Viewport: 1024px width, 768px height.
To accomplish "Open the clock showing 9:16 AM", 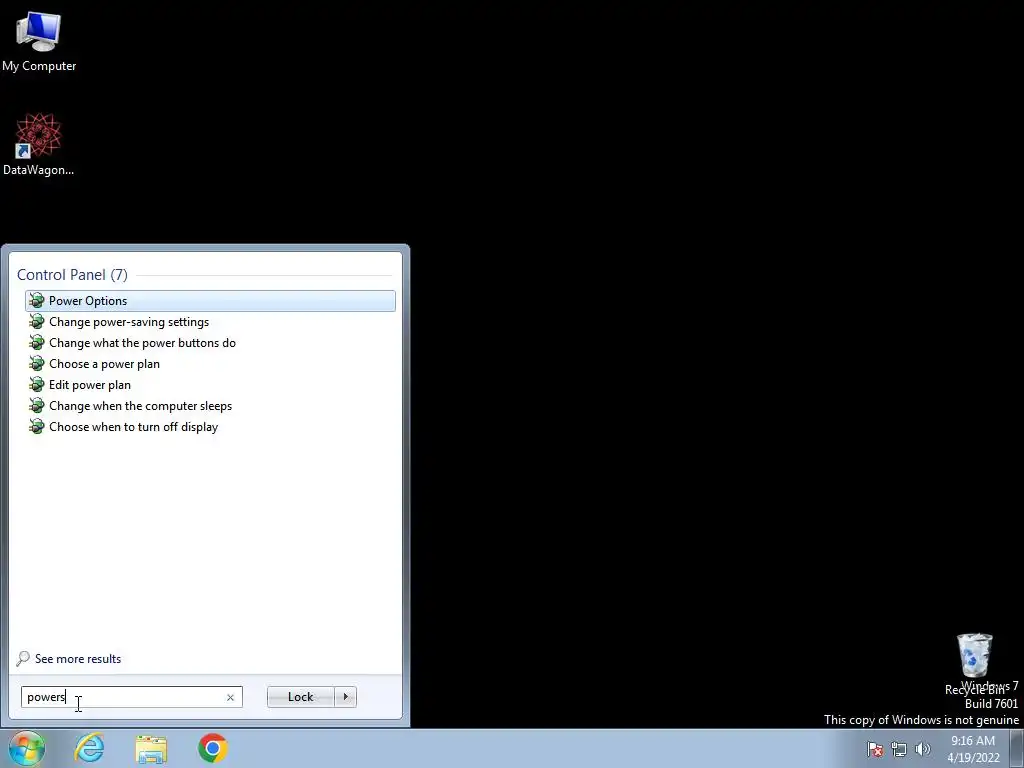I will click(973, 749).
